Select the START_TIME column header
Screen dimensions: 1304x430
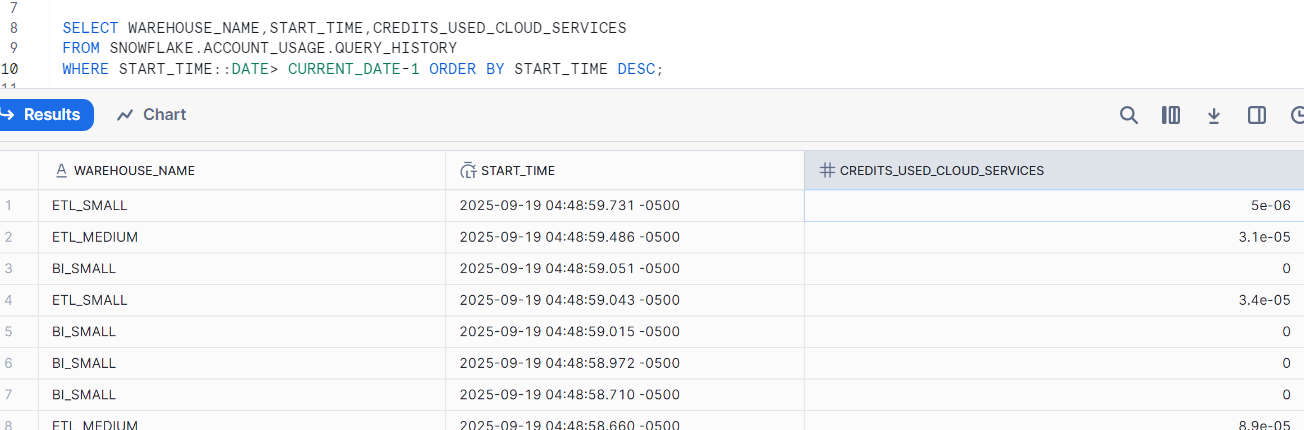coord(625,170)
